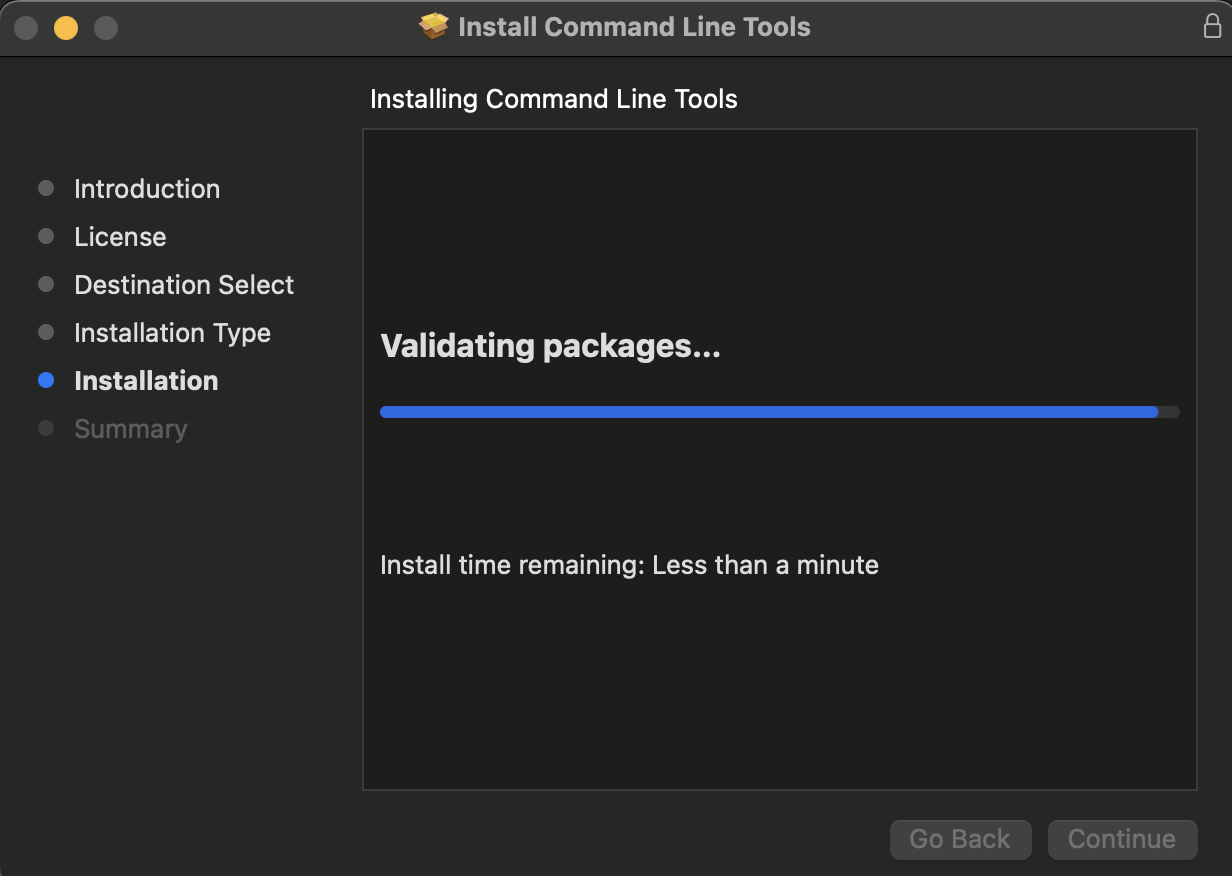Click the Installation Type step bullet
1232x876 pixels.
[46, 332]
